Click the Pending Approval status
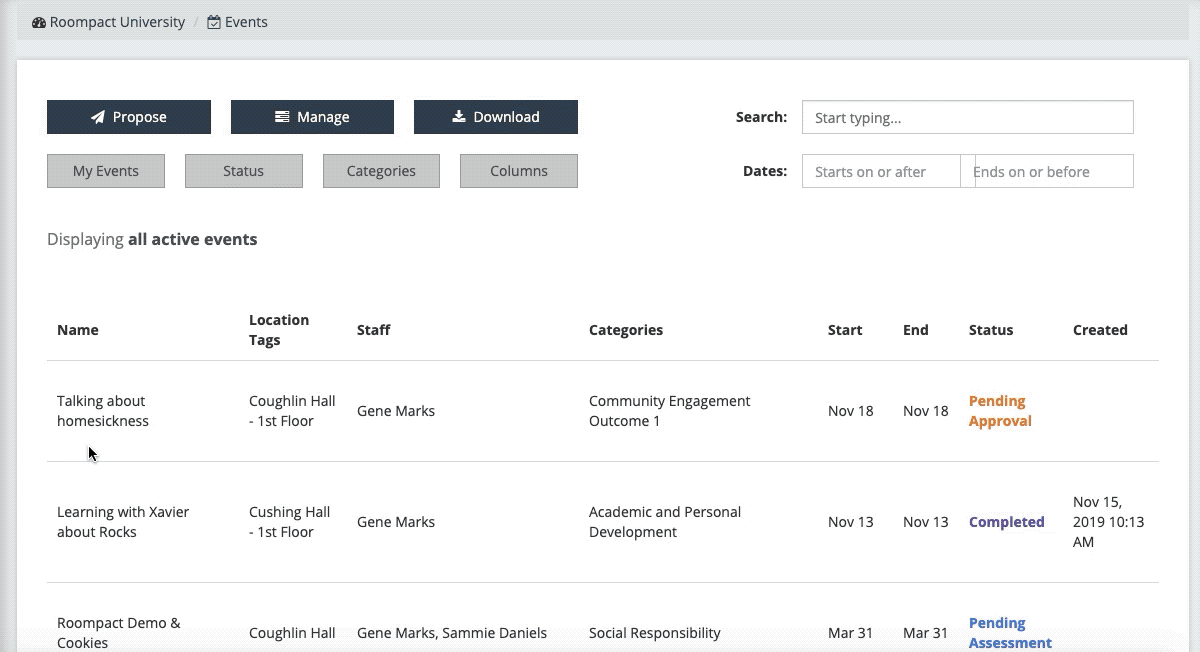 pos(999,411)
